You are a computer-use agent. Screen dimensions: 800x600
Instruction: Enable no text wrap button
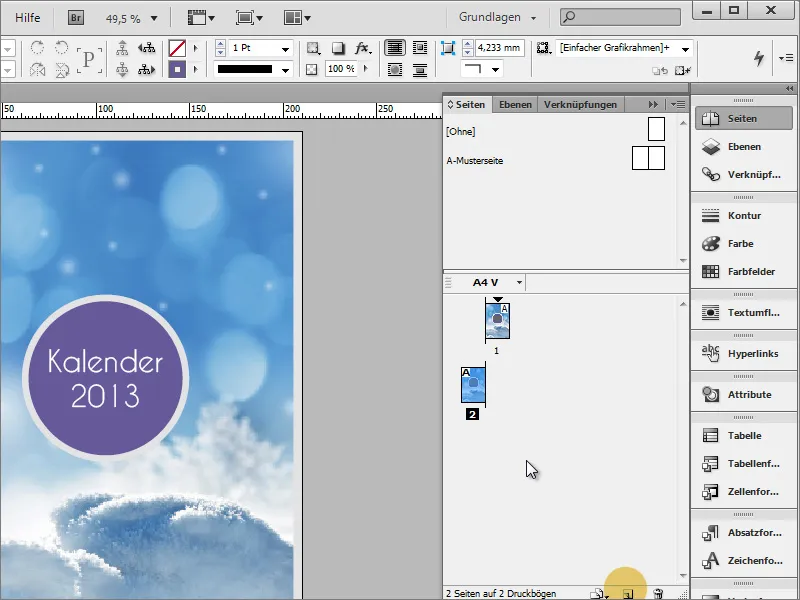pyautogui.click(x=394, y=48)
